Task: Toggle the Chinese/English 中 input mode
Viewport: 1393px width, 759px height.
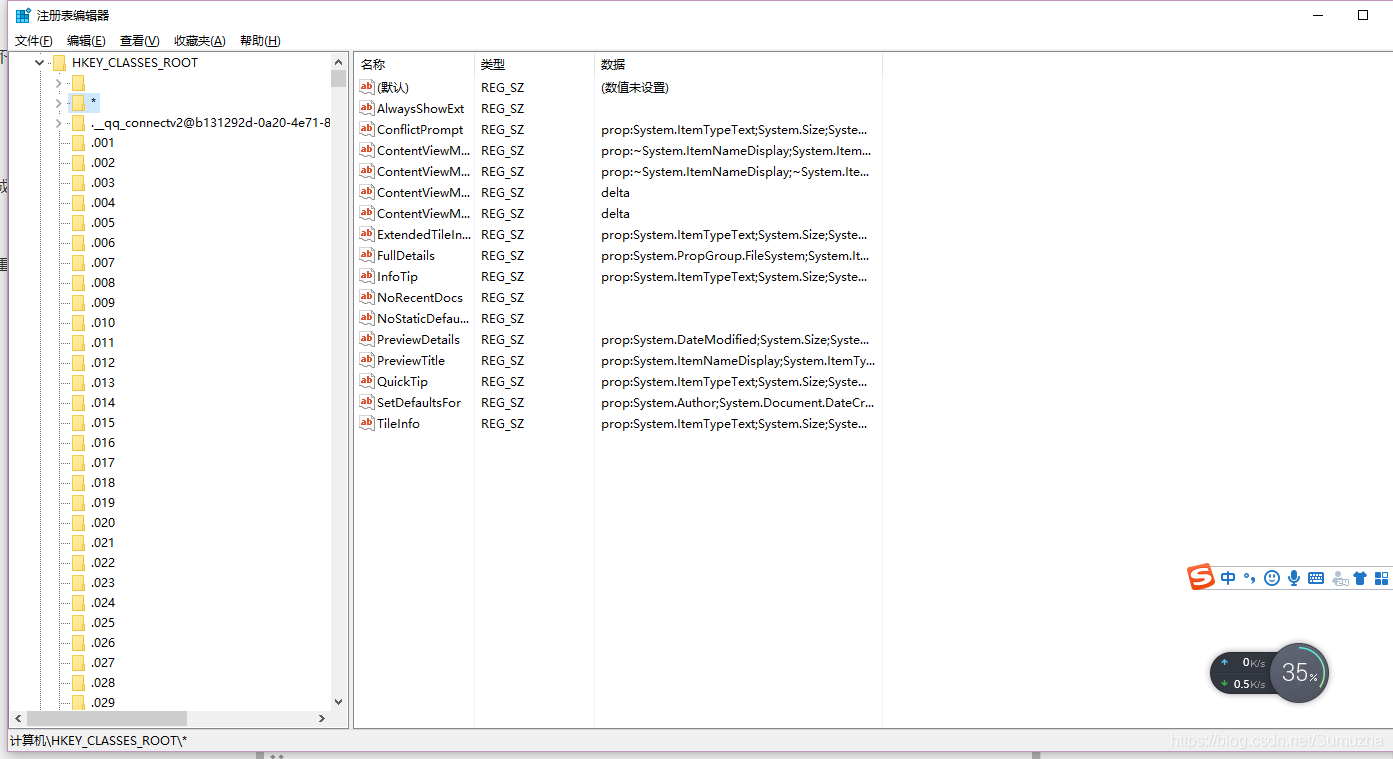Action: (1228, 578)
